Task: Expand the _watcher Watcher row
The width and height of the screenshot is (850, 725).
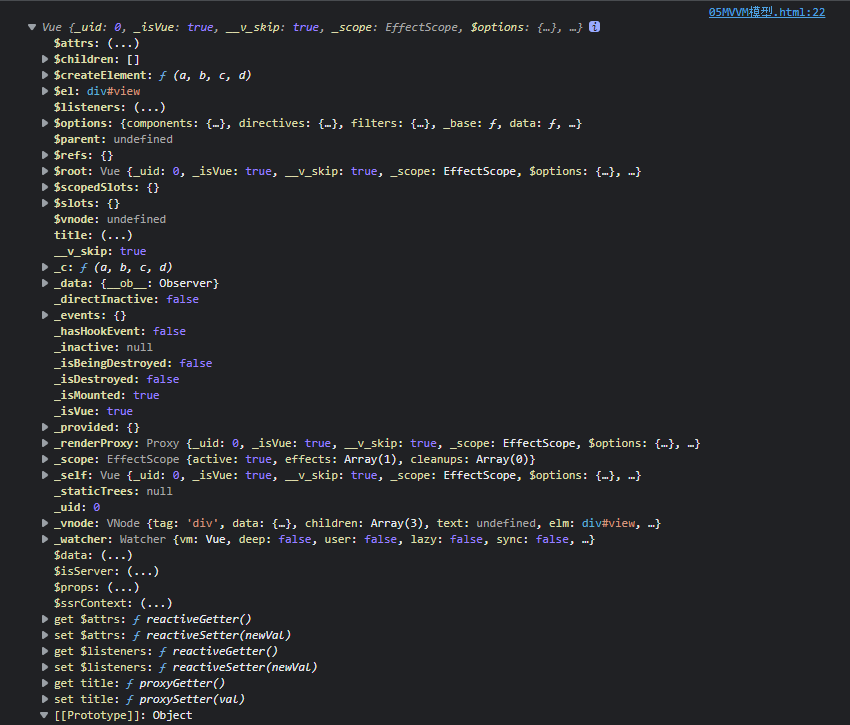Action: coord(45,539)
